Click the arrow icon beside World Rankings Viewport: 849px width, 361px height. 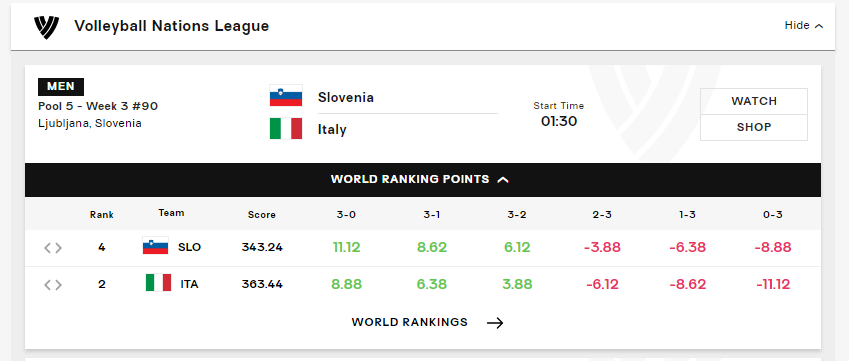[x=495, y=323]
